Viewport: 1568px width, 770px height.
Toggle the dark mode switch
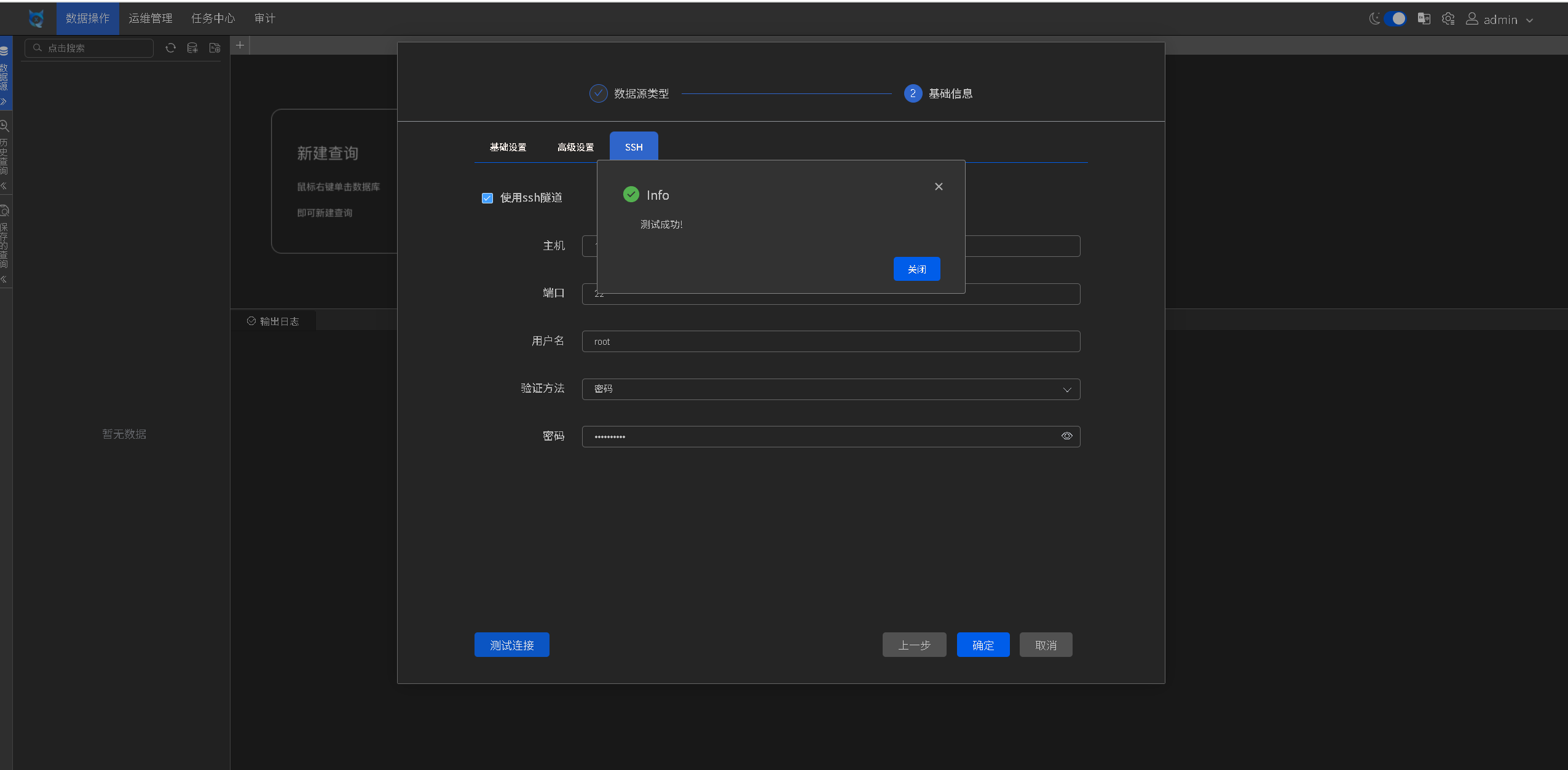[1394, 18]
